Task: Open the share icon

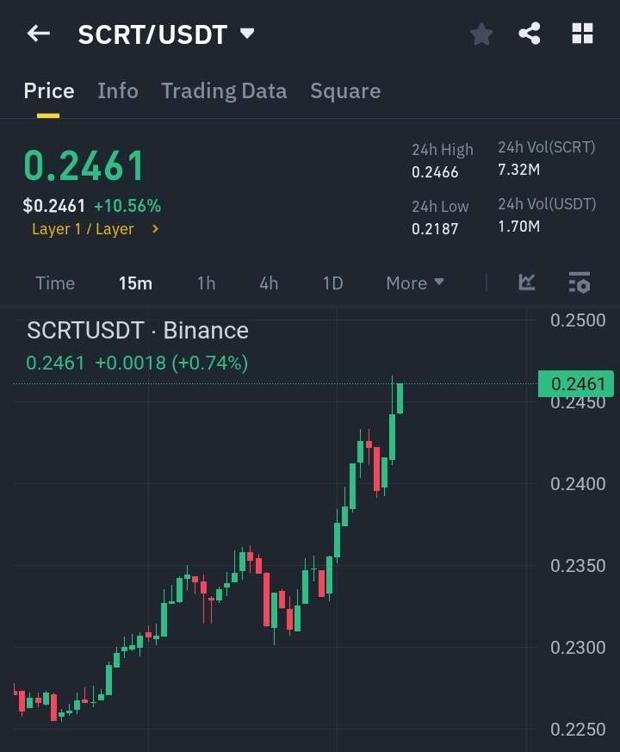Action: pyautogui.click(x=530, y=34)
